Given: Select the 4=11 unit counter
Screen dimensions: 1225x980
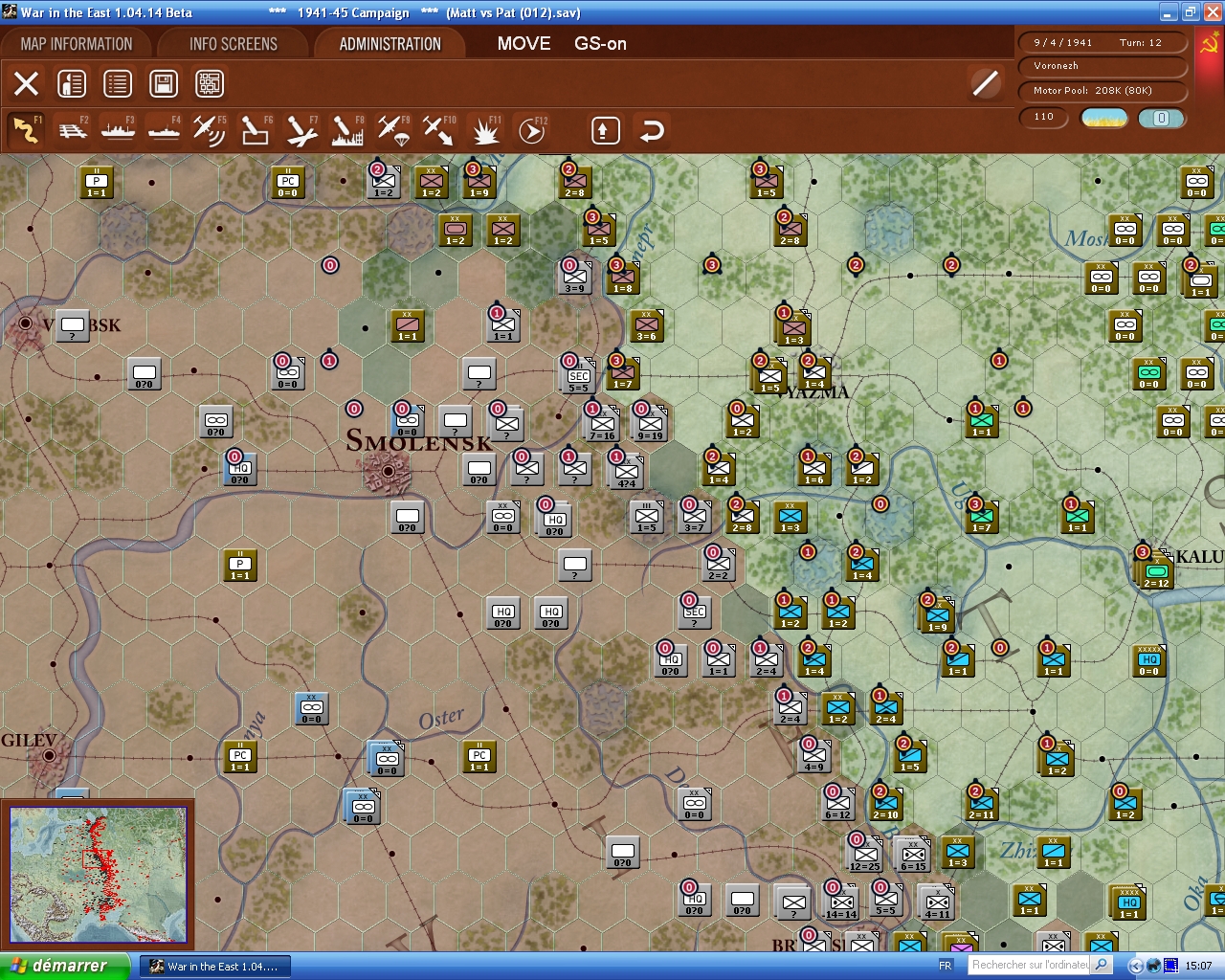Looking at the screenshot, I should coord(937,903).
